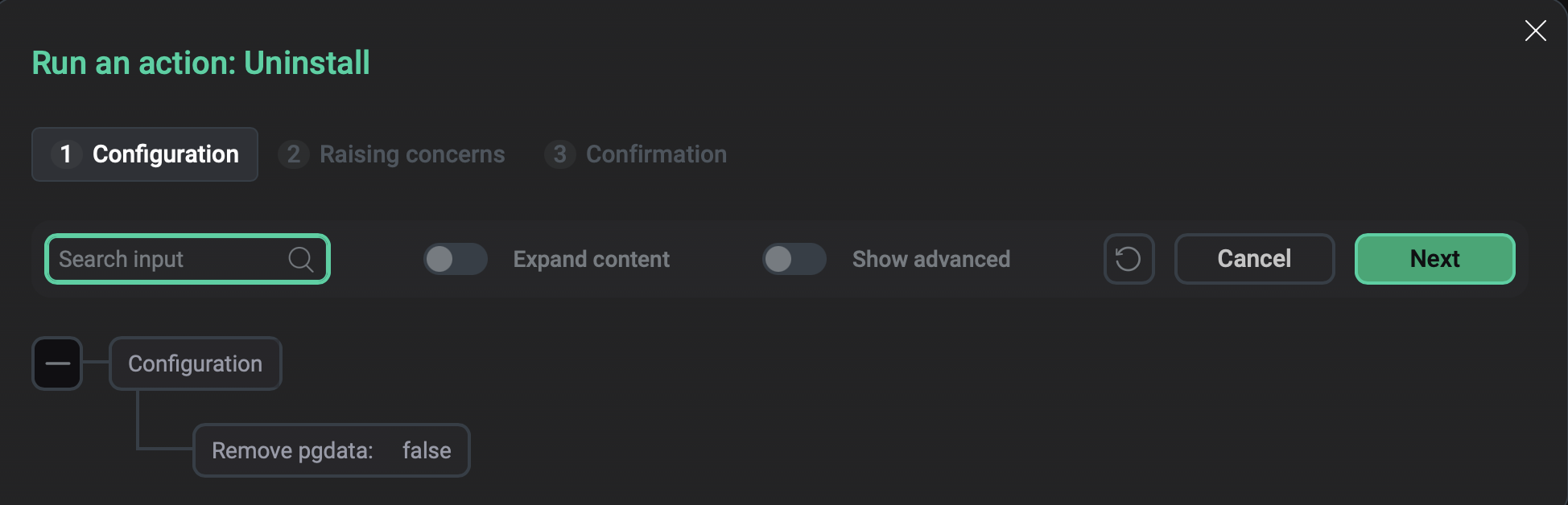Click the number 1 step badge
The width and height of the screenshot is (1568, 505).
click(x=67, y=154)
